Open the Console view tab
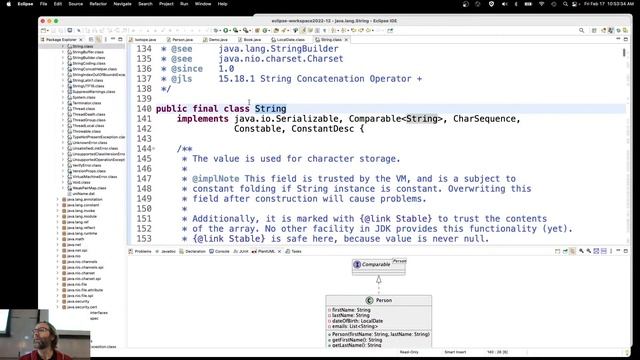This screenshot has height=360, width=640. (220, 251)
